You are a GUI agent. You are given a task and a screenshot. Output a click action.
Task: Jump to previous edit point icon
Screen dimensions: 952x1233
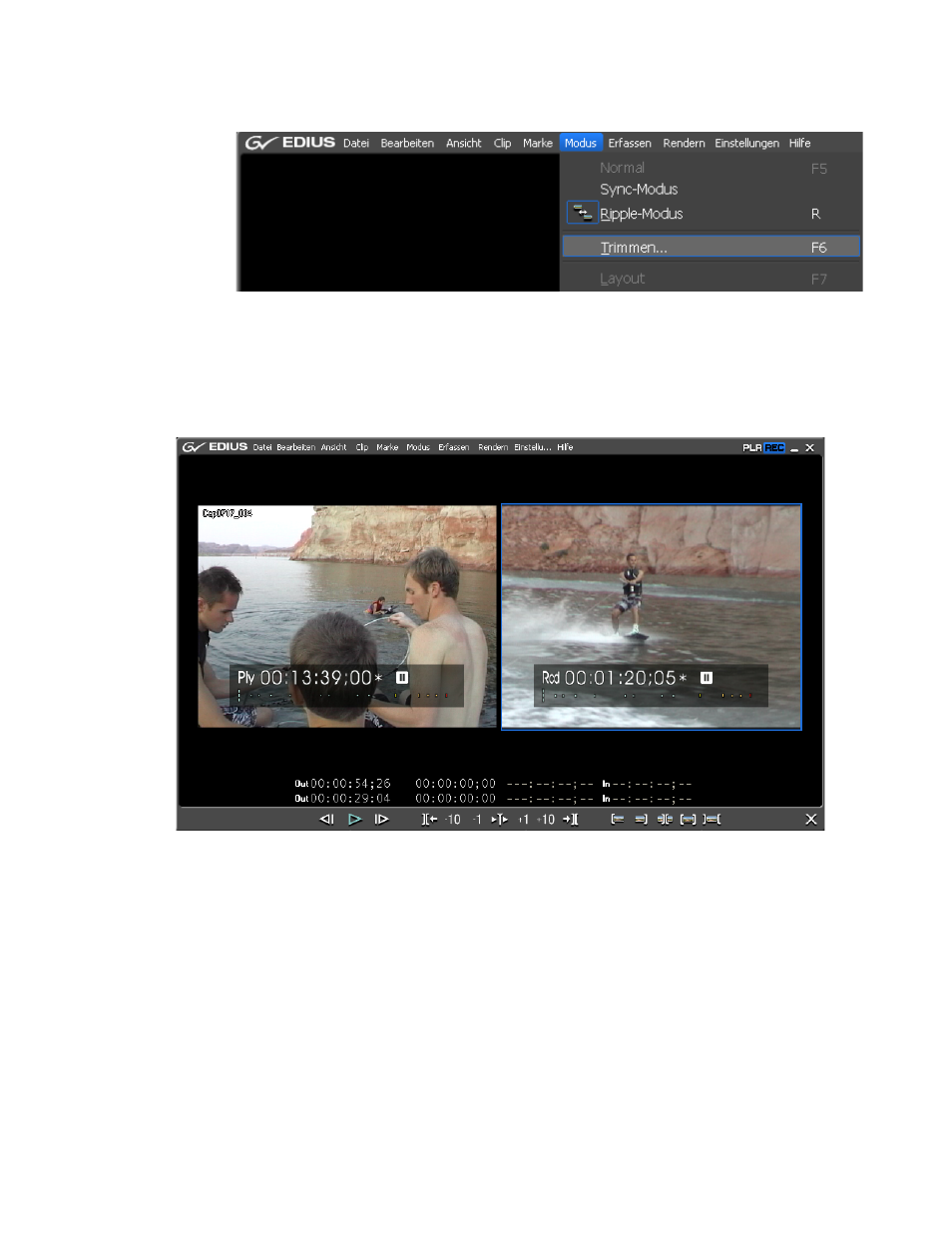[x=429, y=820]
